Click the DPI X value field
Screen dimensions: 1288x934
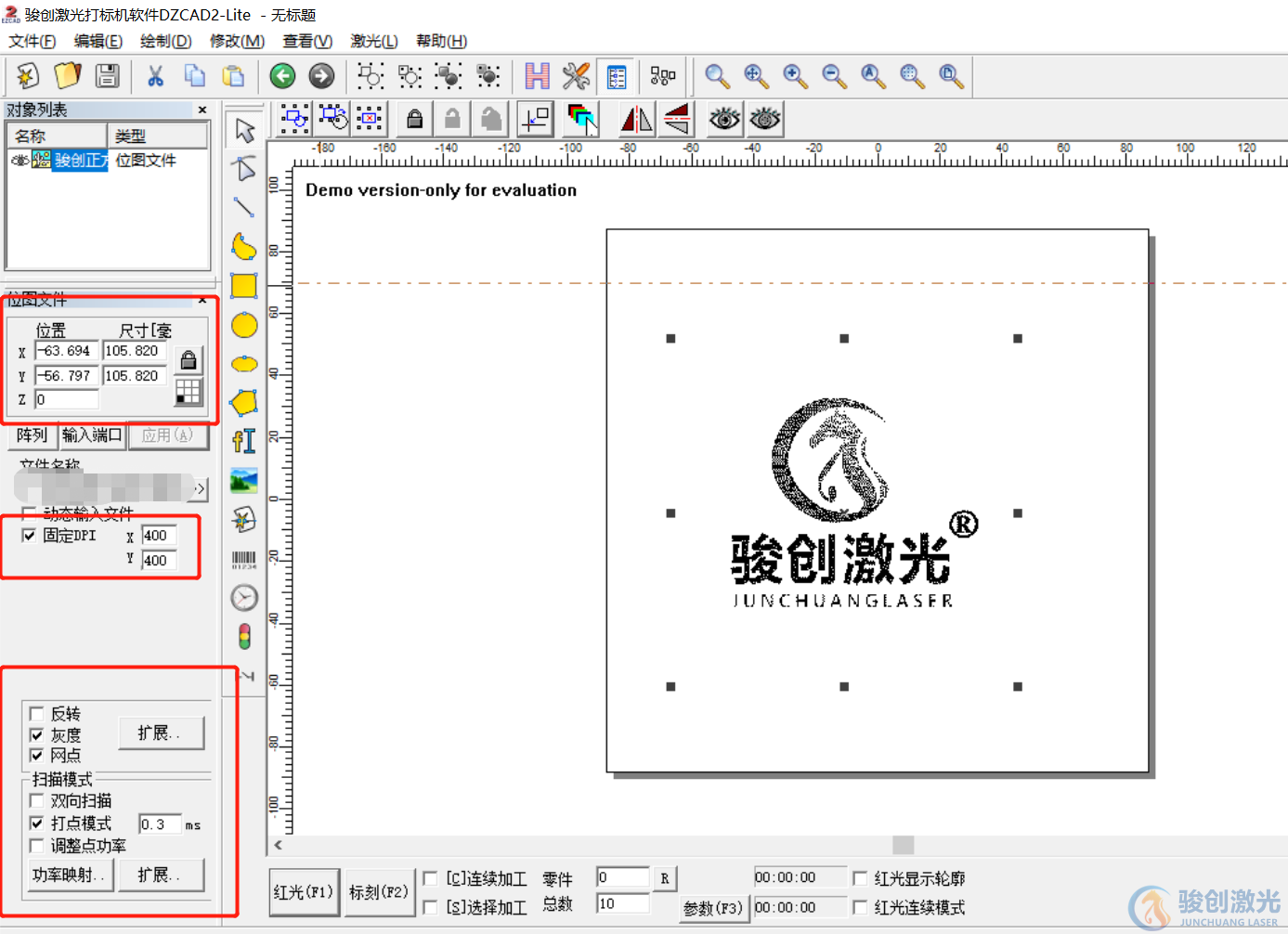tap(159, 536)
